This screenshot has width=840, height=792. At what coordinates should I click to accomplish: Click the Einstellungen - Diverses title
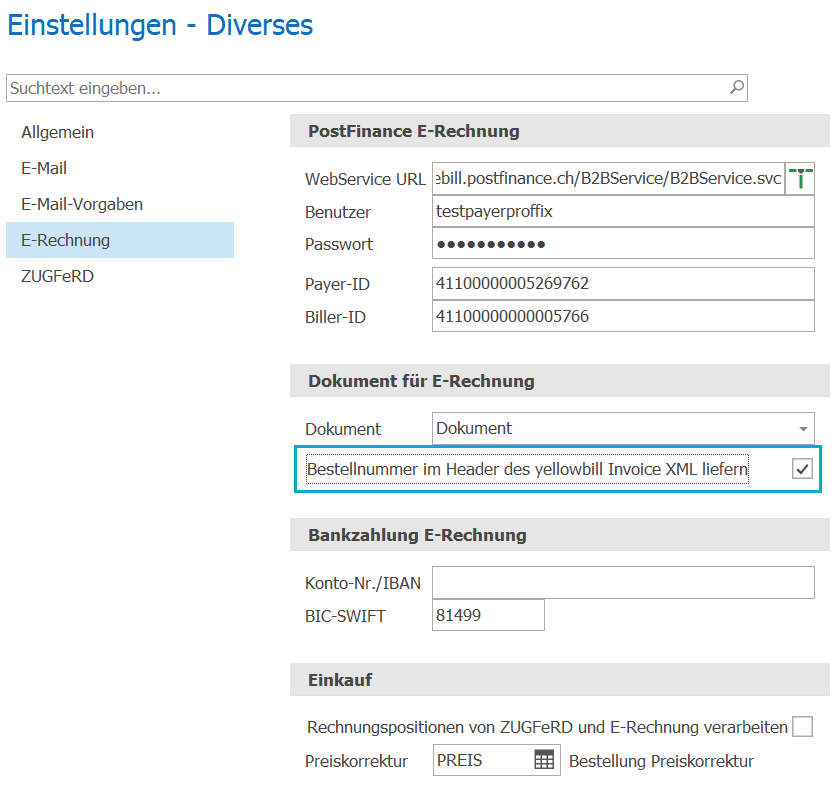coord(160,25)
